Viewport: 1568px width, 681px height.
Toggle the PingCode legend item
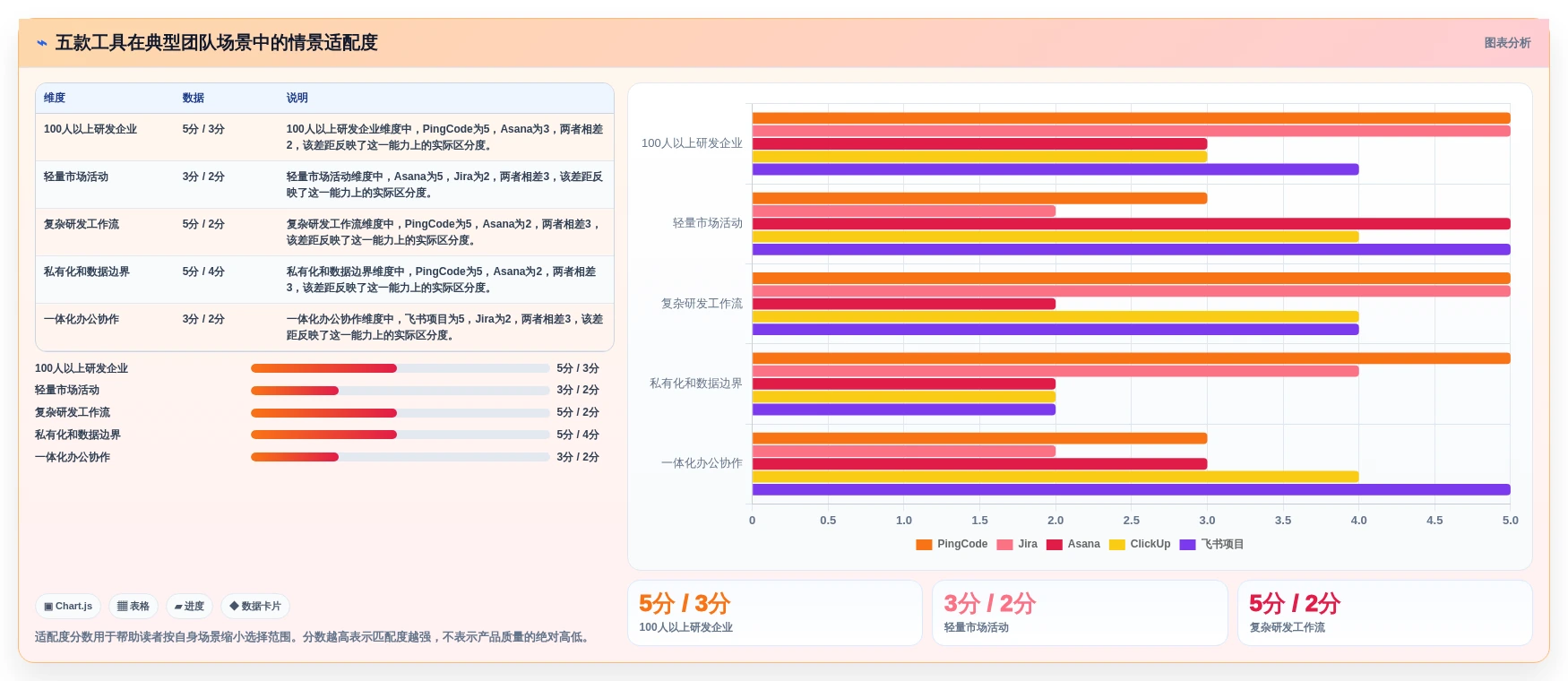(952, 544)
